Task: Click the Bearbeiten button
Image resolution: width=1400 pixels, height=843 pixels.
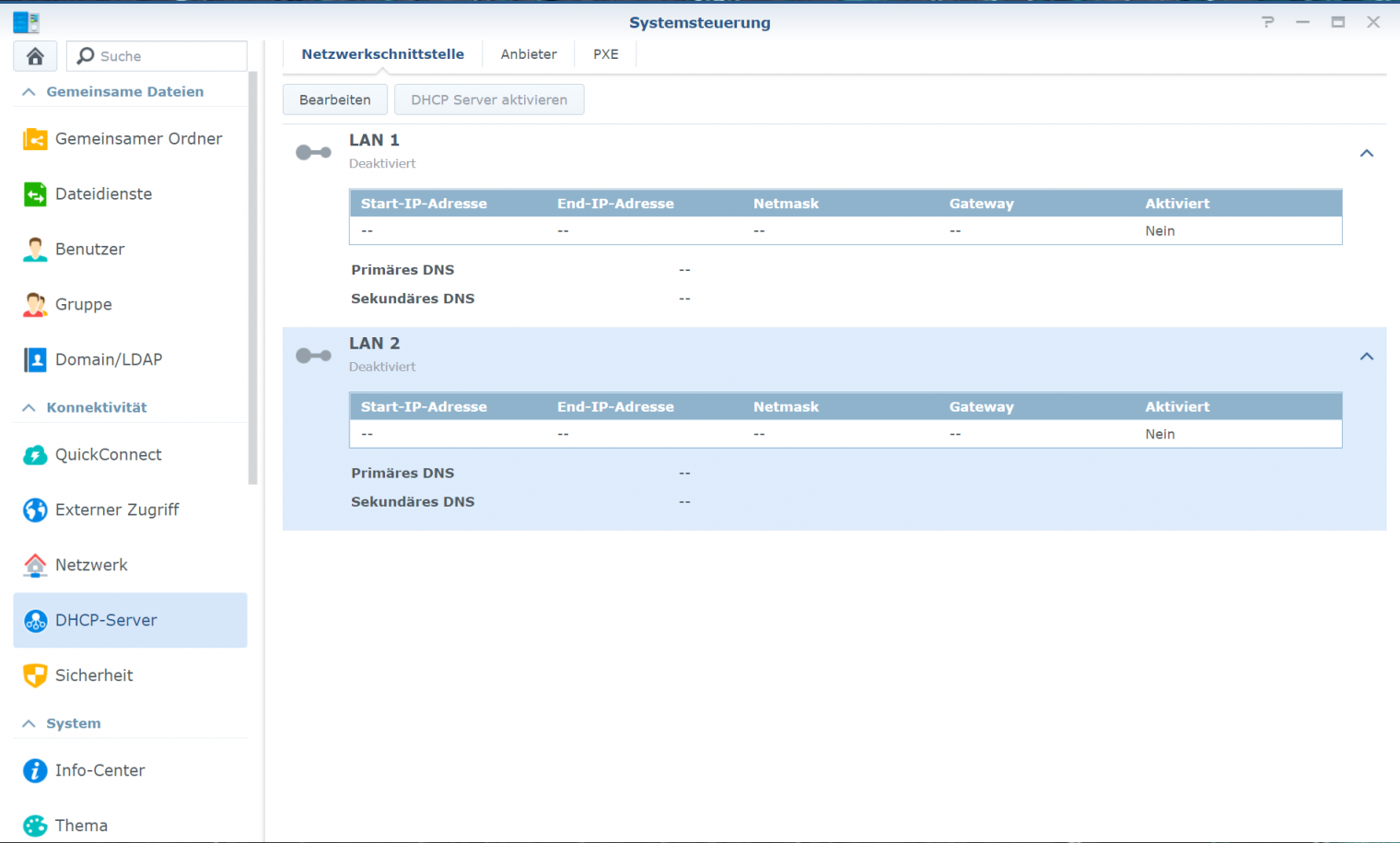Action: click(x=334, y=100)
